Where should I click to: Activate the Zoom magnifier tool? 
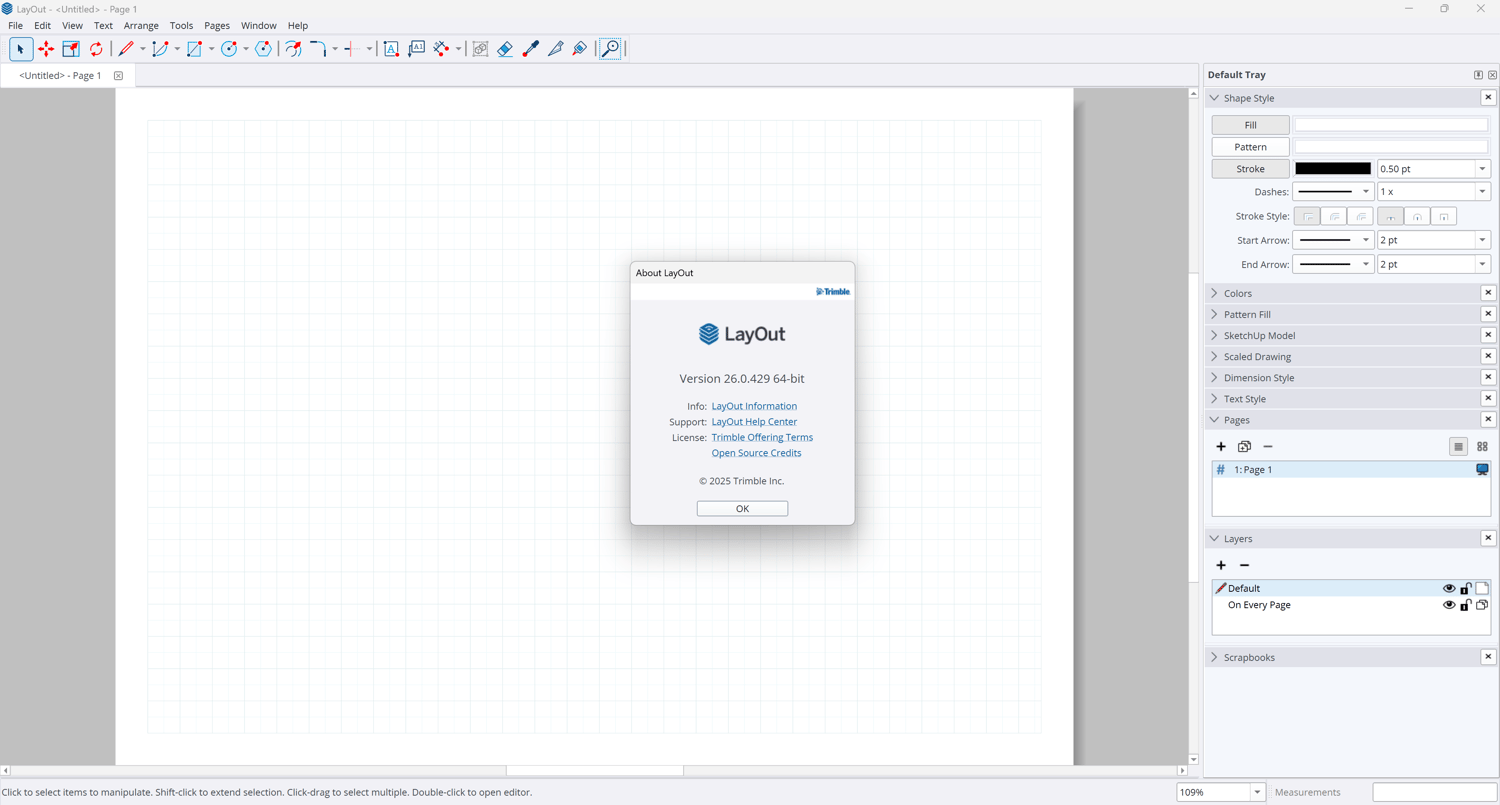coord(610,49)
